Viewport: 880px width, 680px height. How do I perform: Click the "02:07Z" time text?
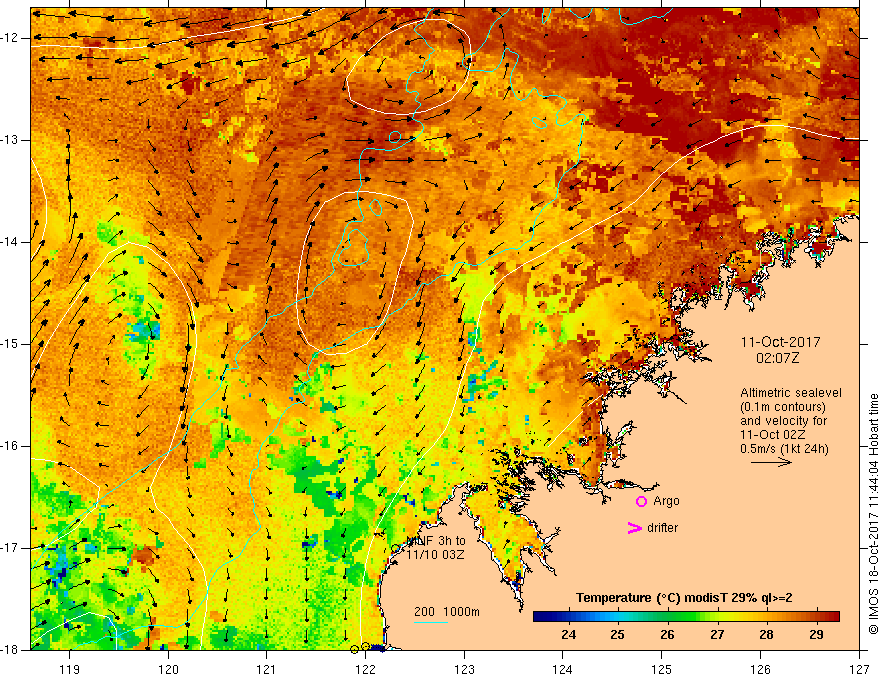777,357
